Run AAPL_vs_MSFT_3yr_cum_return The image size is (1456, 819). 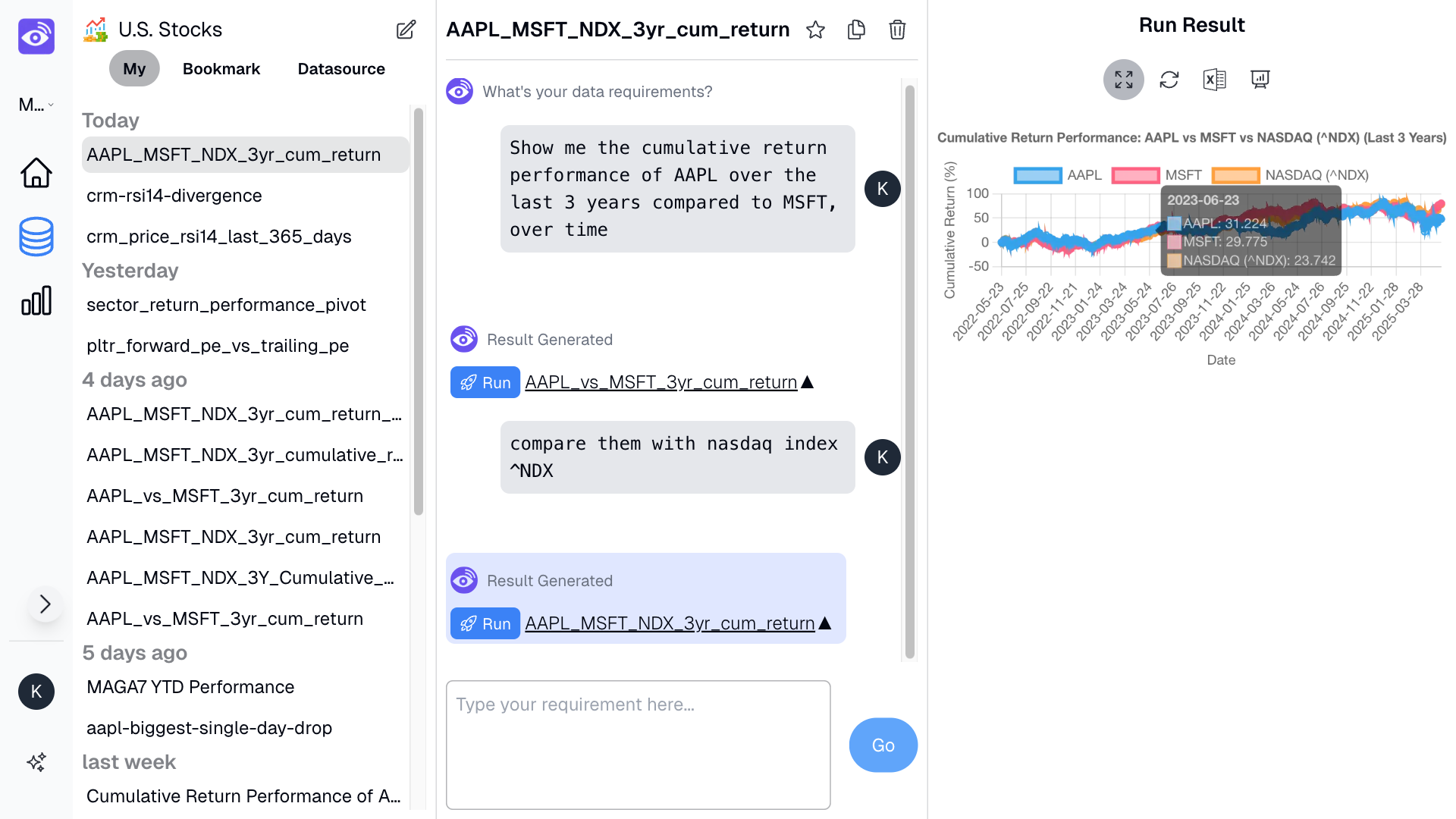click(x=485, y=382)
